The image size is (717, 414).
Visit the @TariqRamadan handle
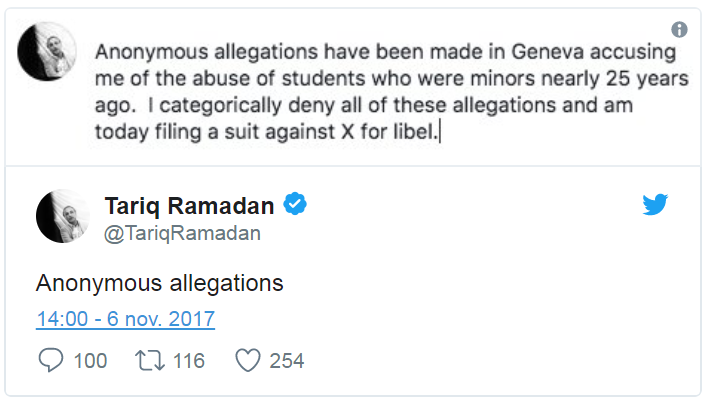[x=182, y=233]
